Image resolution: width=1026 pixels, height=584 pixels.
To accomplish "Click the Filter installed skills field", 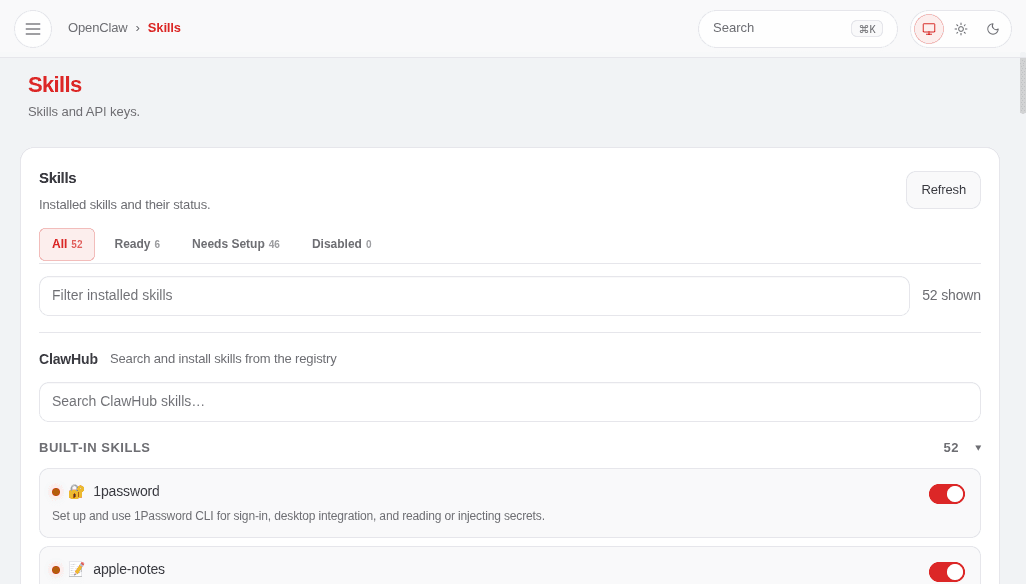I will click(474, 295).
